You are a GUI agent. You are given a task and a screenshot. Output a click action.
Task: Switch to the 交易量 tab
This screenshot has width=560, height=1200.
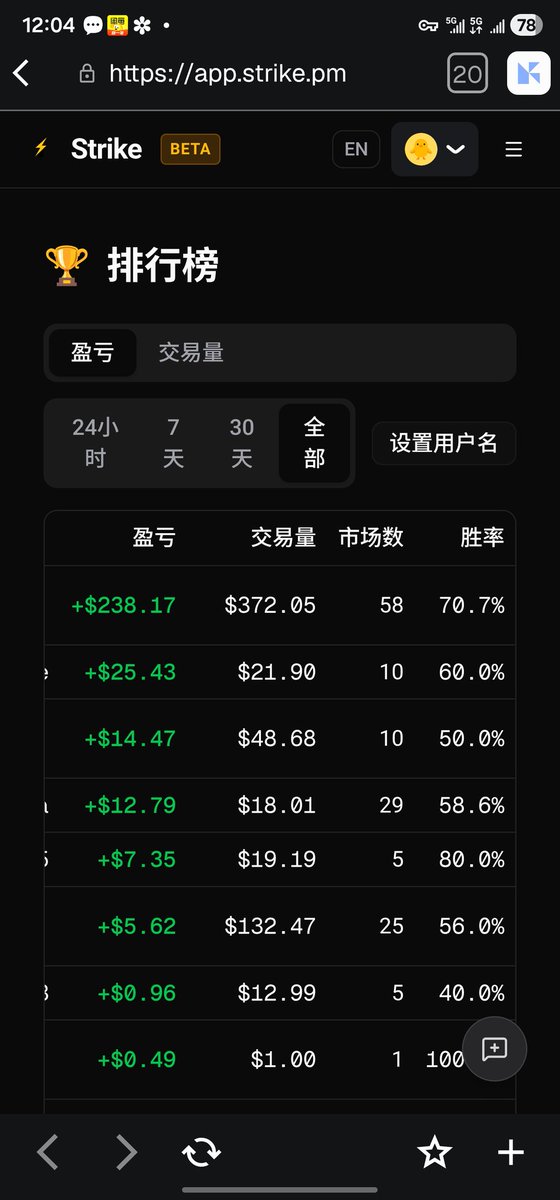[x=191, y=352]
